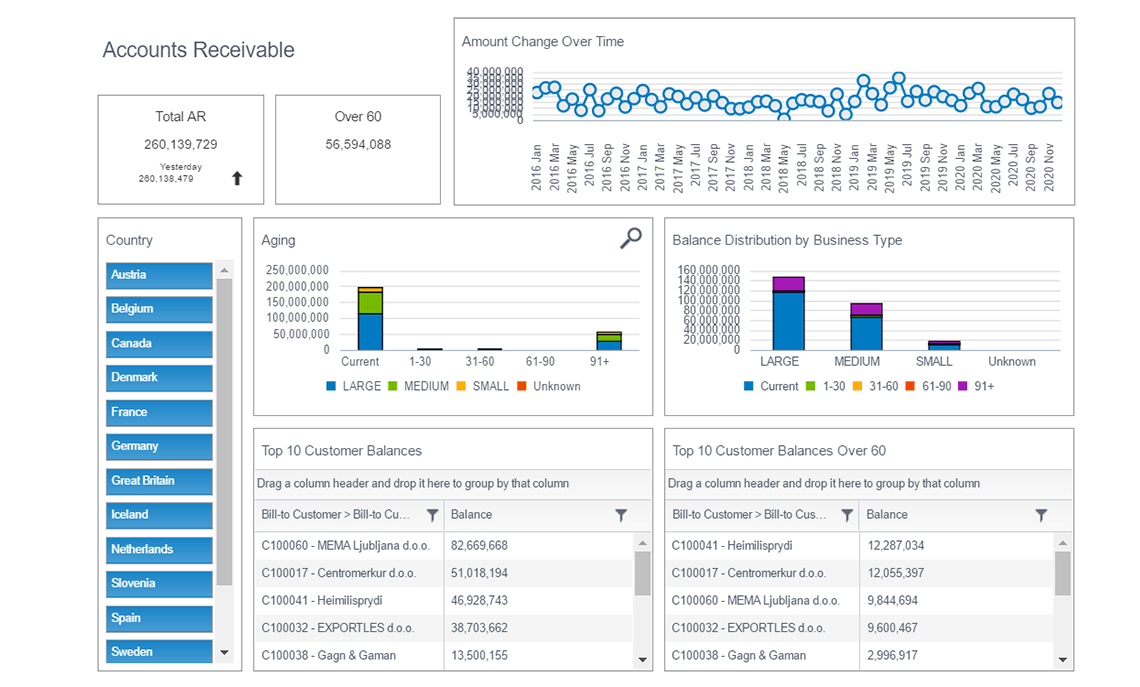This screenshot has width=1140, height=687.
Task: Click the Yesterday value 260,138,479
Action: coord(166,179)
